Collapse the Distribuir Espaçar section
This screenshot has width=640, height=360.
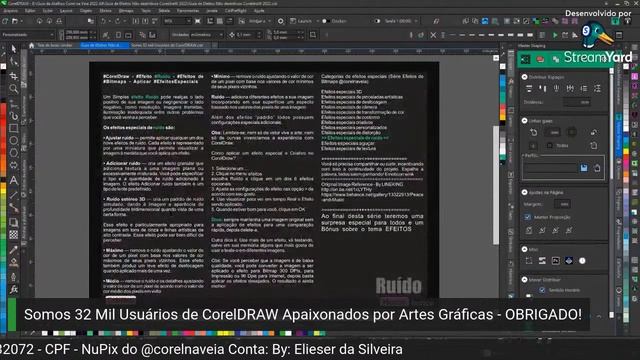524,77
